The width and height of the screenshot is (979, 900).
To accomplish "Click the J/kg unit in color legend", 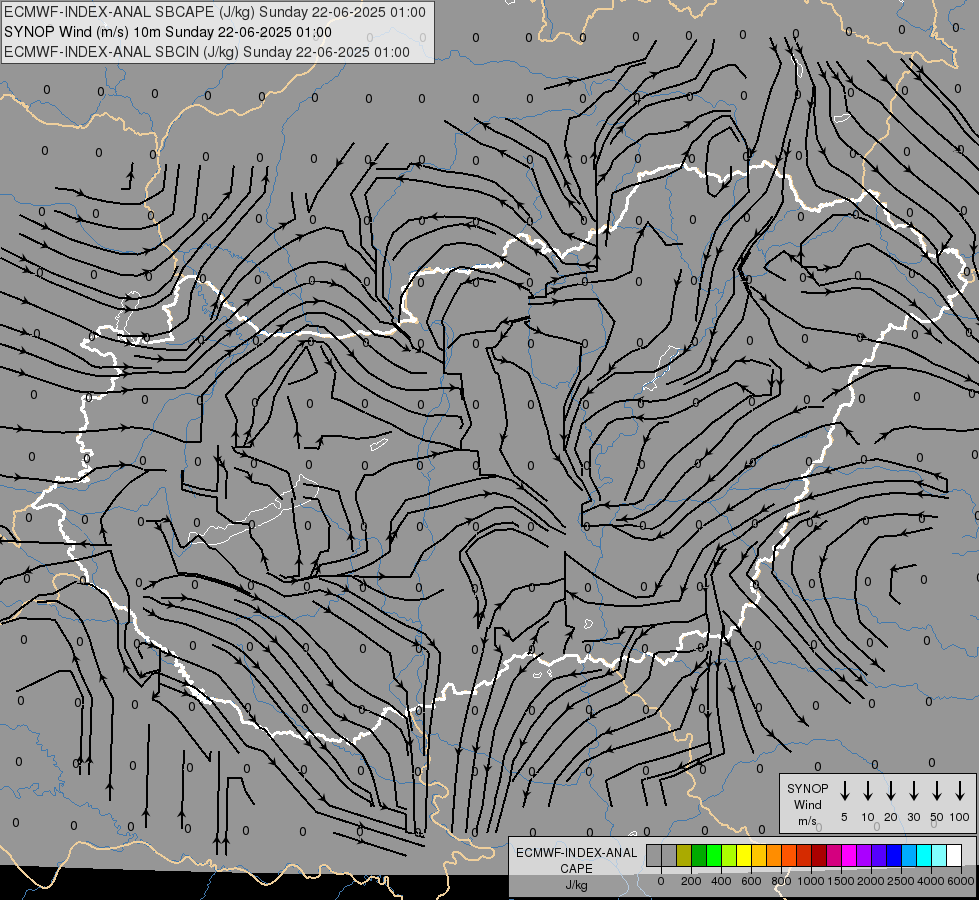I will [576, 885].
